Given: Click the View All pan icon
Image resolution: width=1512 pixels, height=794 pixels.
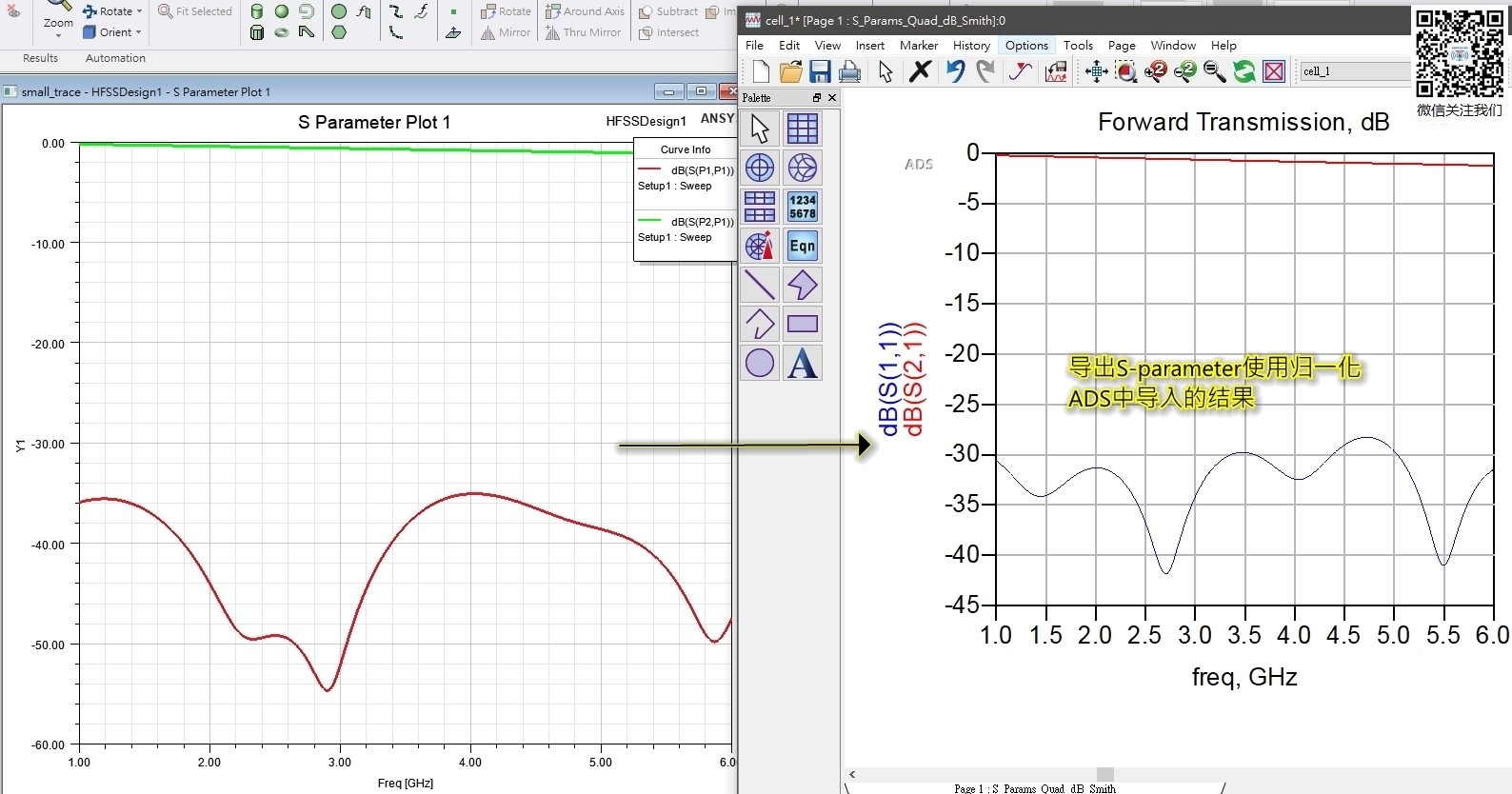Looking at the screenshot, I should pos(1096,71).
